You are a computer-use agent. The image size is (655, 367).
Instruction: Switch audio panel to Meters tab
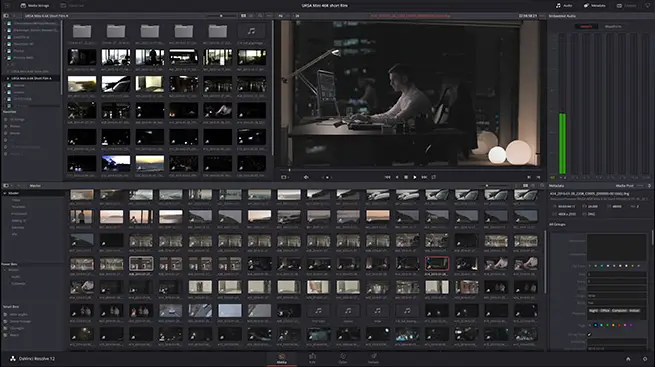(x=586, y=26)
